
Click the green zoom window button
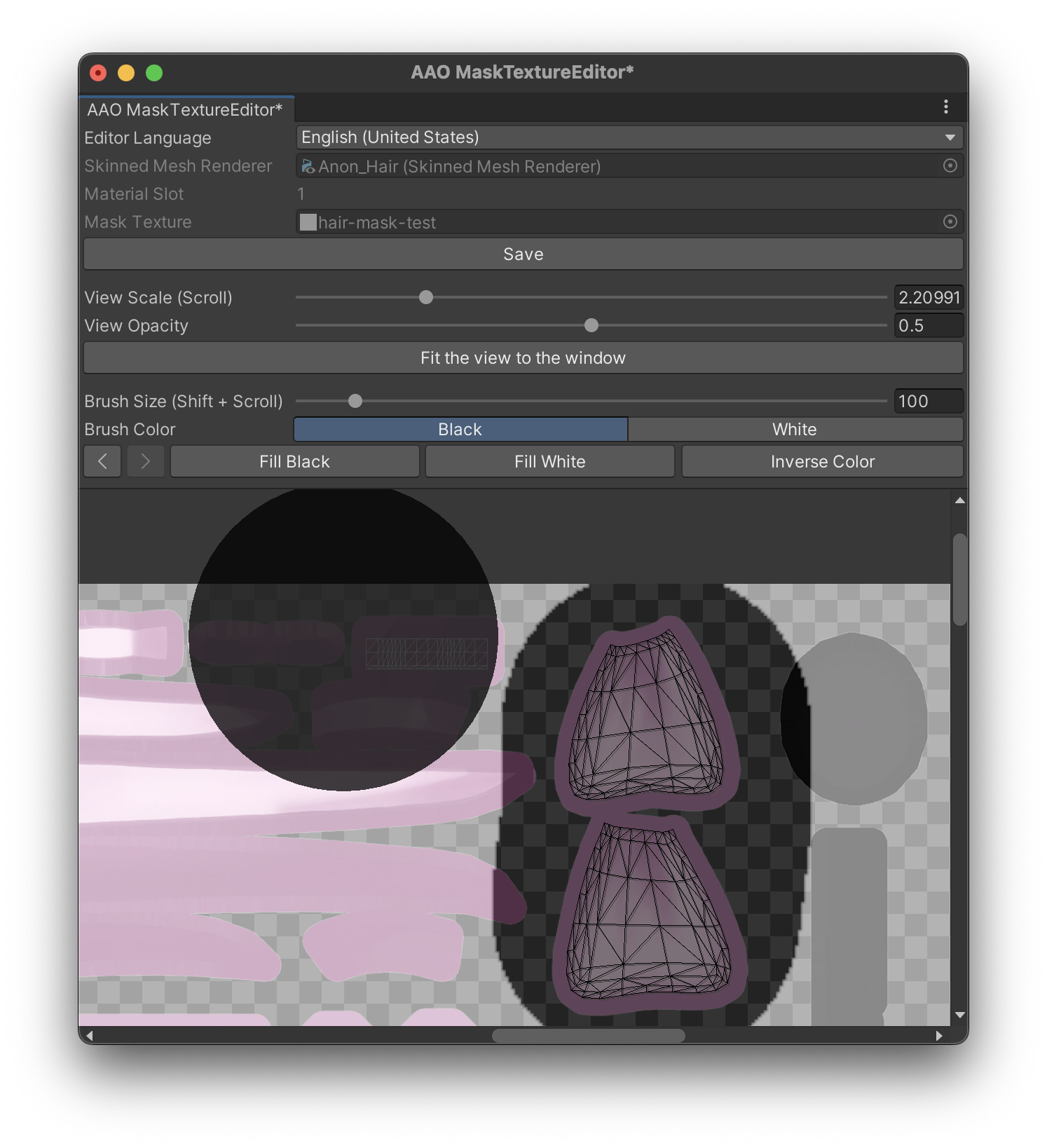click(x=154, y=73)
